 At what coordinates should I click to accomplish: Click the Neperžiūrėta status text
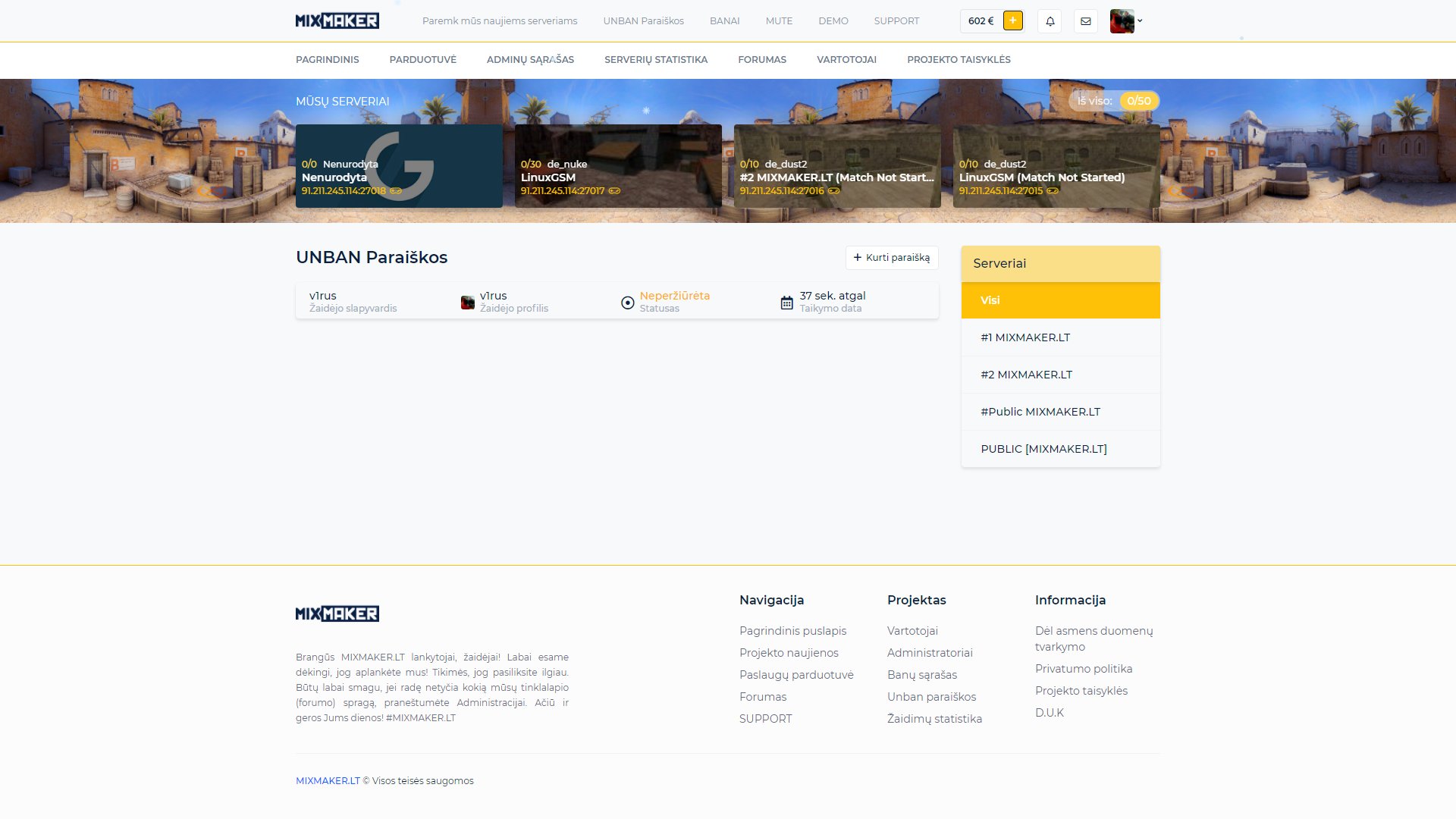point(675,296)
